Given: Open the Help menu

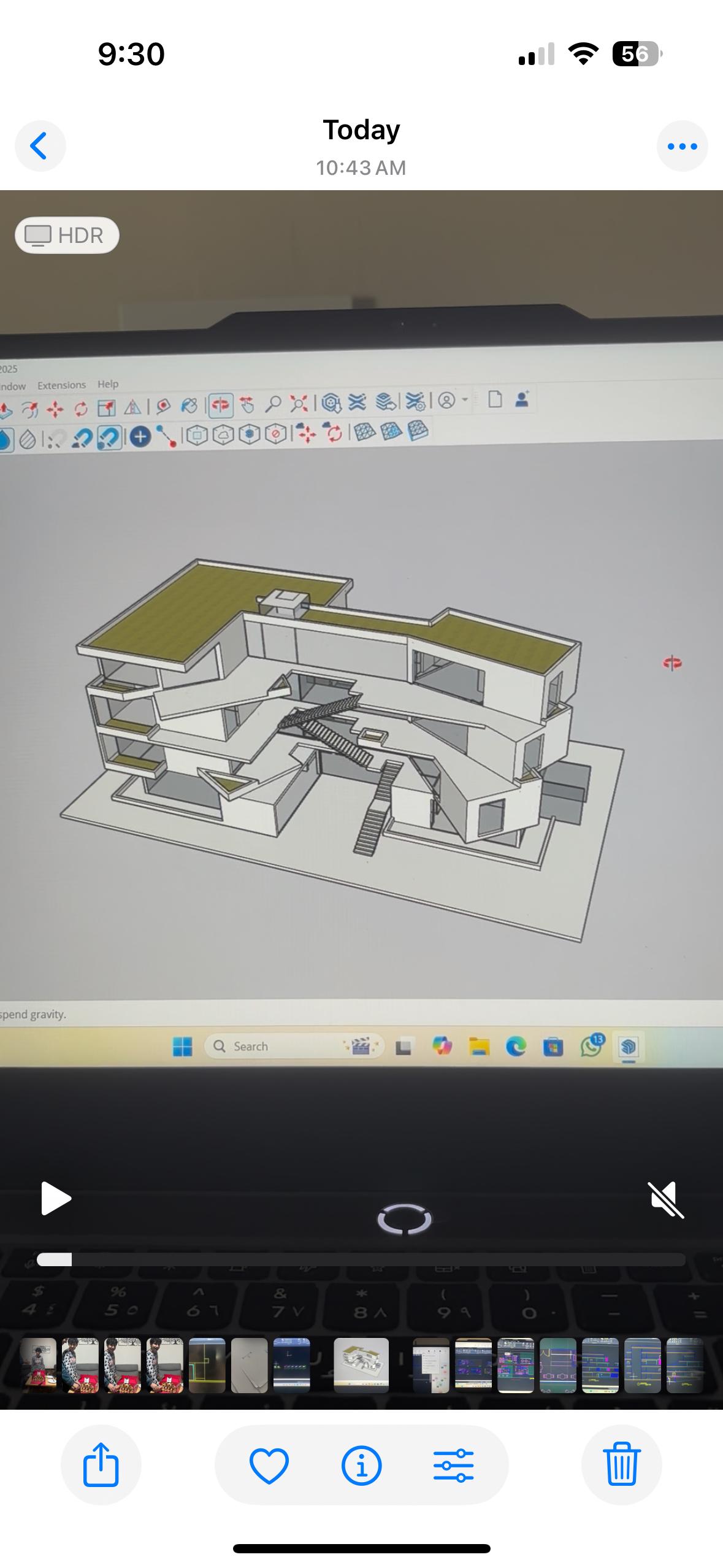Looking at the screenshot, I should click(x=108, y=384).
